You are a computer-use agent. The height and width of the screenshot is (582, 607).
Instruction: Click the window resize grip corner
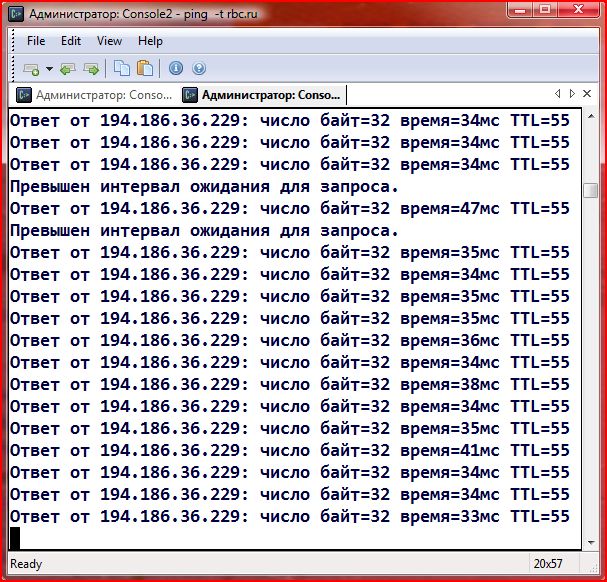pos(593,568)
